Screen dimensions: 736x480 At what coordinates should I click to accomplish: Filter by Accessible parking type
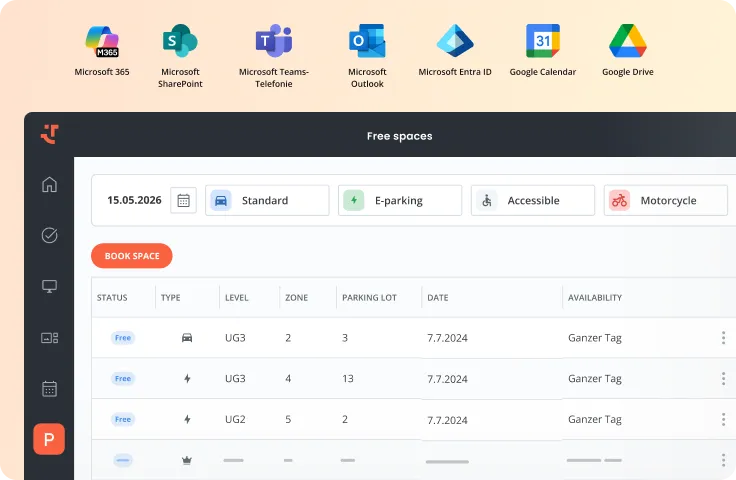coord(533,200)
